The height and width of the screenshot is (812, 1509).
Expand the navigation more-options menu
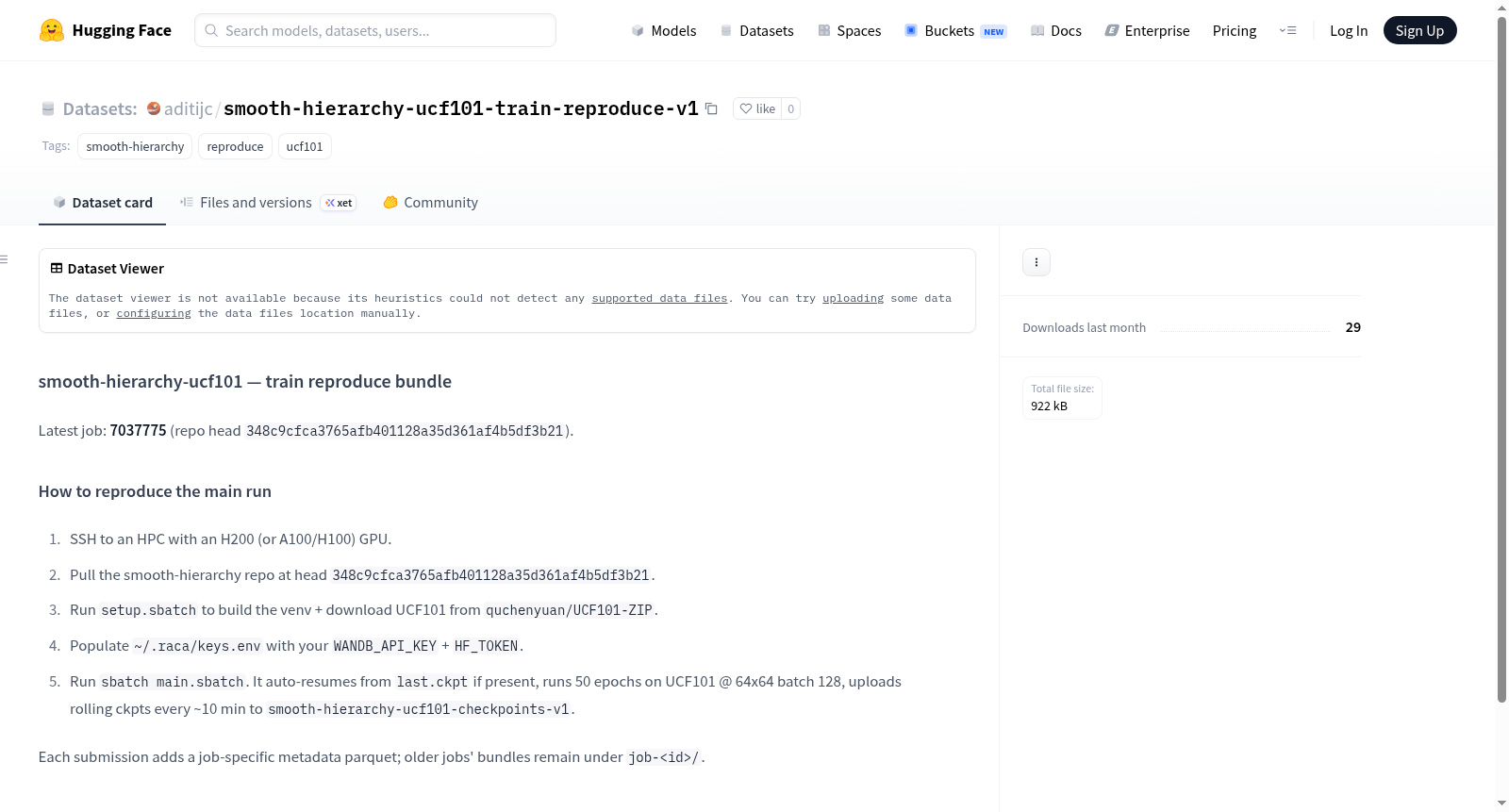tap(1287, 31)
